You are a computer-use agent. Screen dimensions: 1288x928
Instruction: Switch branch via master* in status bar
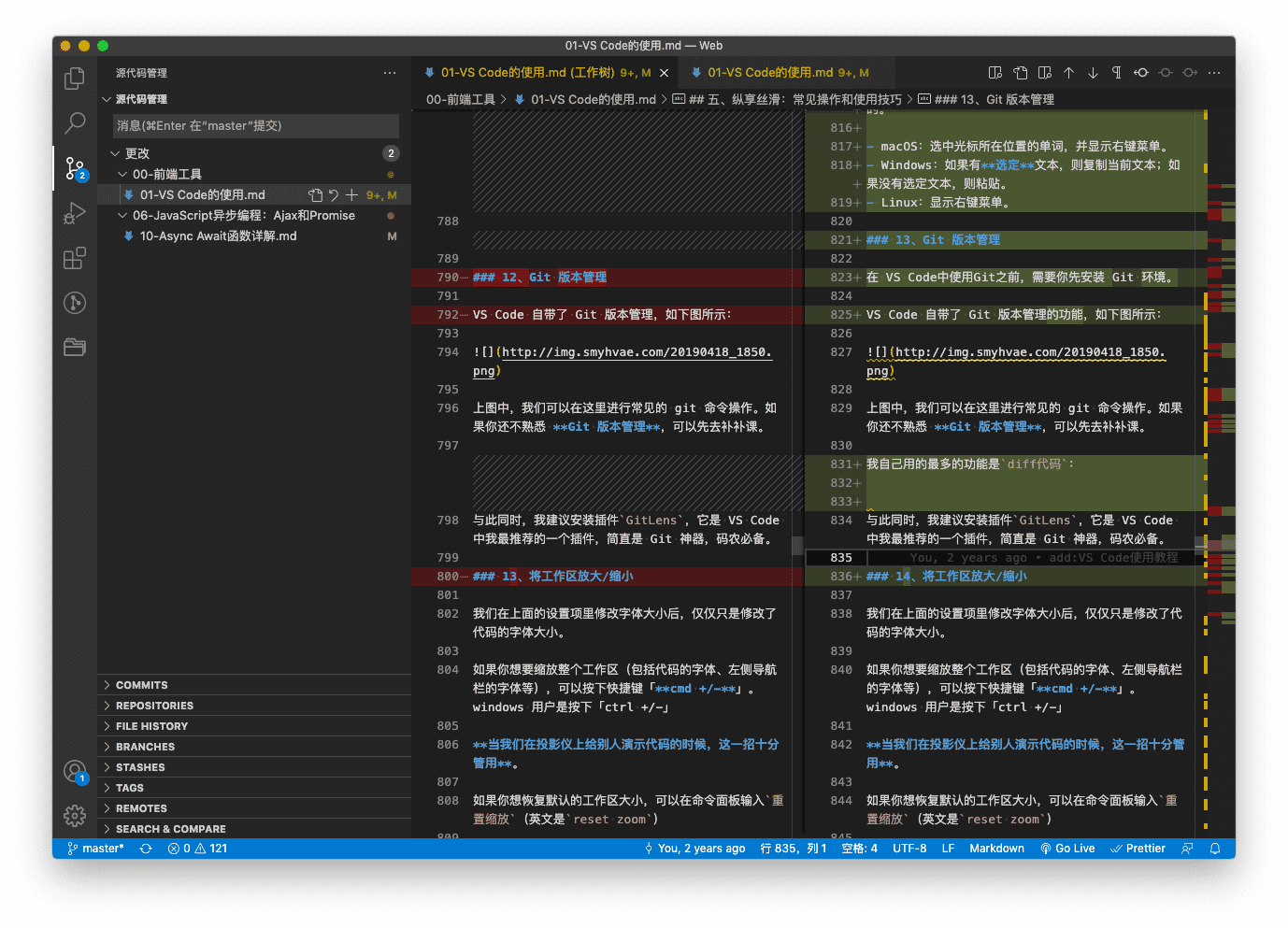(95, 849)
